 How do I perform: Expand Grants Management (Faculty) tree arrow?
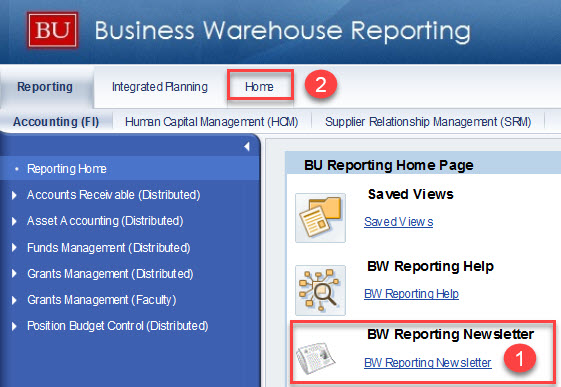14,300
